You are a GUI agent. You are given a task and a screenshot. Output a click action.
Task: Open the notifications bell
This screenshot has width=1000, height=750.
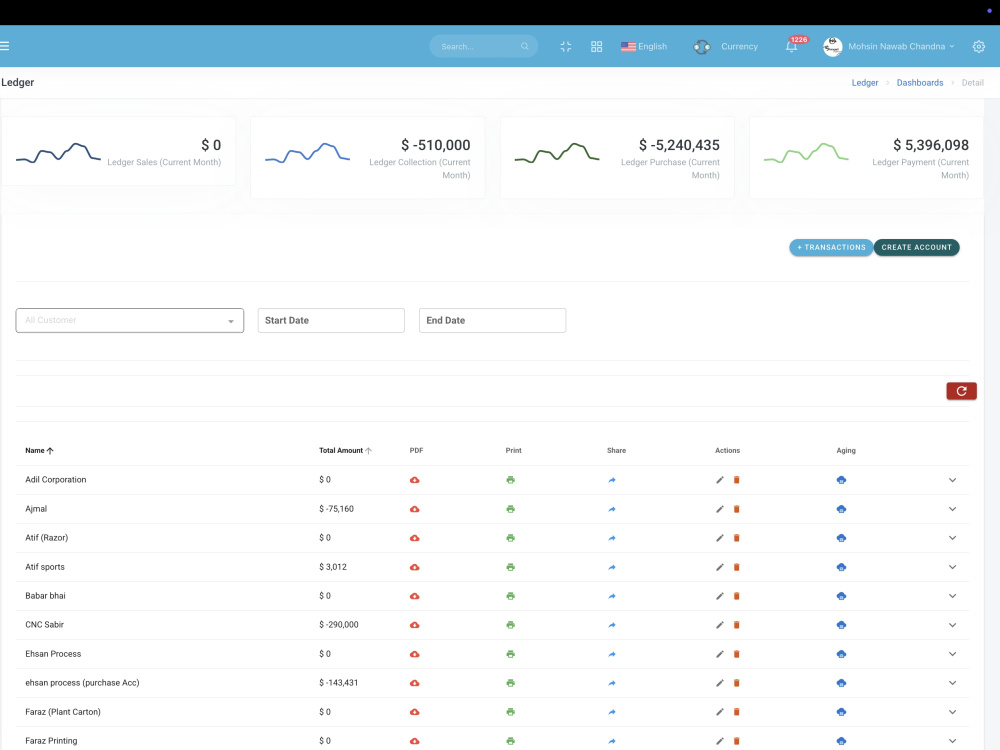[791, 47]
